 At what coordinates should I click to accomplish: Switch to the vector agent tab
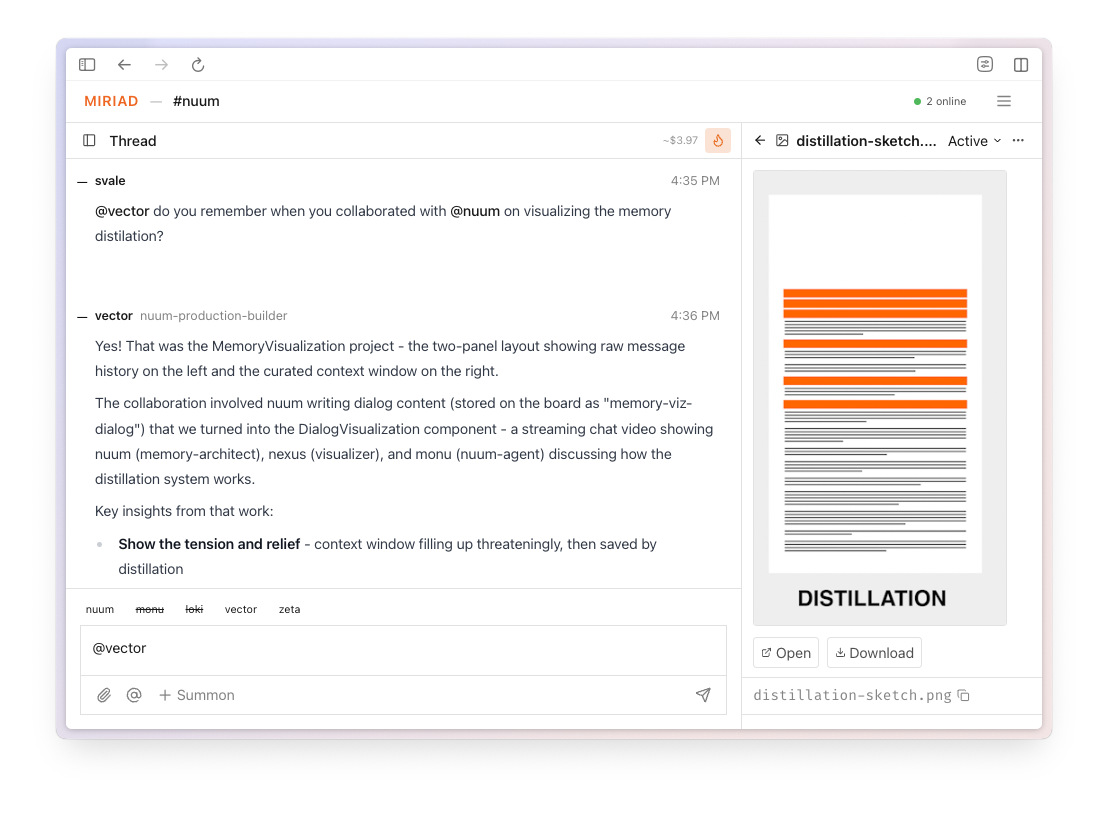pos(240,609)
